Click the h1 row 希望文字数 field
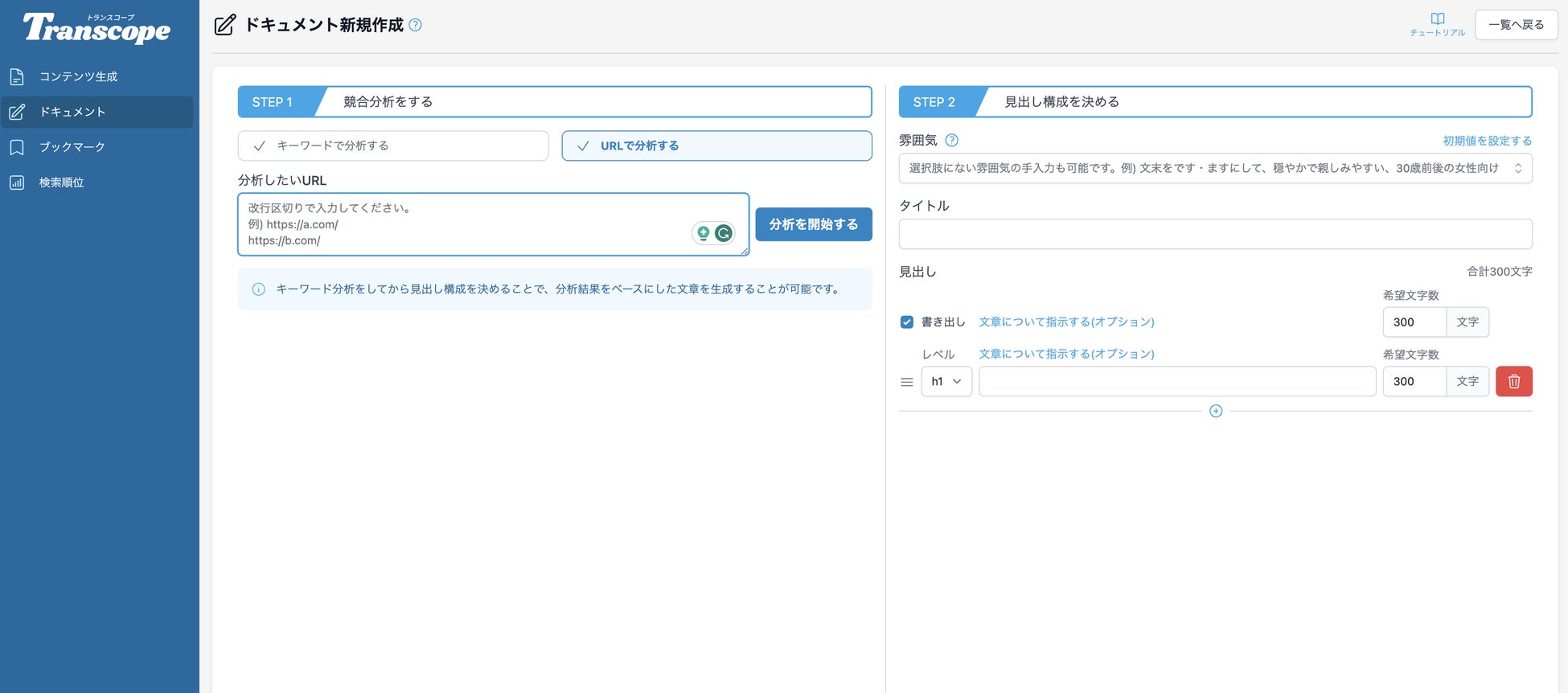 pos(1414,382)
